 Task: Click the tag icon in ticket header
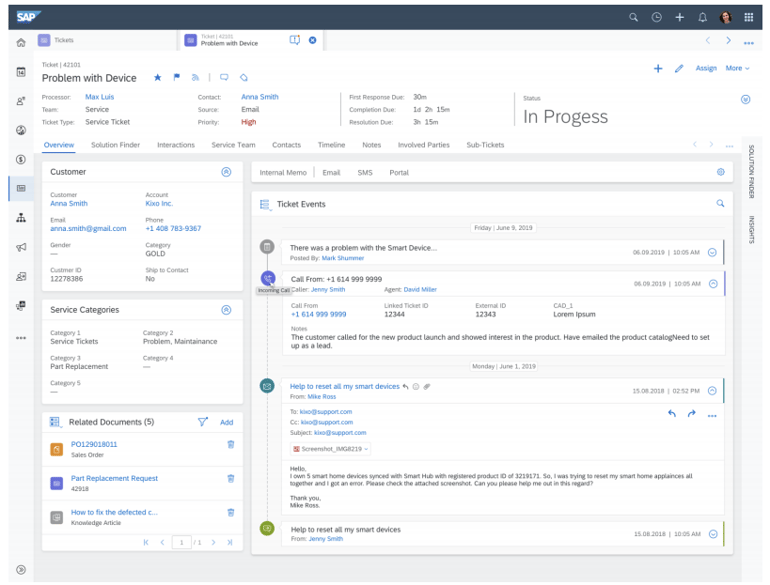(x=244, y=78)
